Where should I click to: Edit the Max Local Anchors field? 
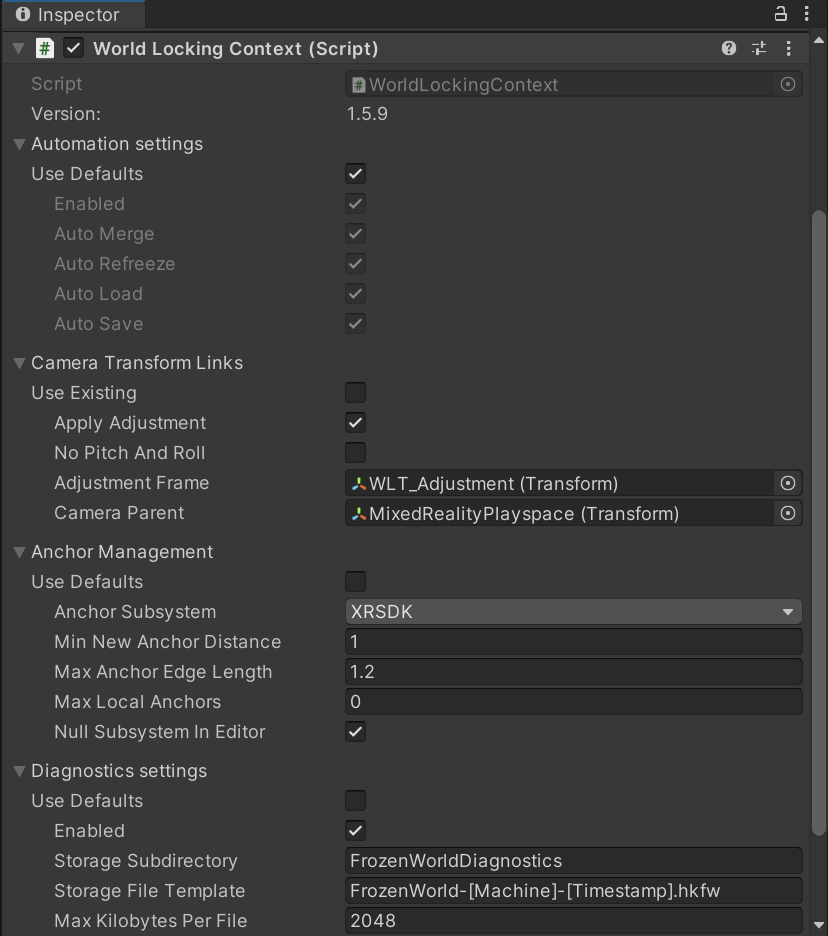573,701
